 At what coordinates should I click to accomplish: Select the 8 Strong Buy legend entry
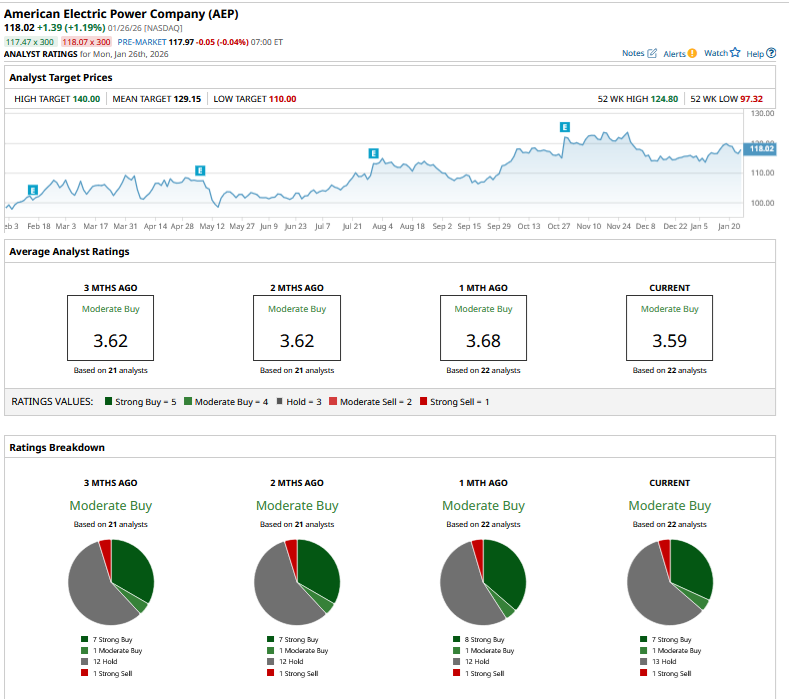point(483,639)
